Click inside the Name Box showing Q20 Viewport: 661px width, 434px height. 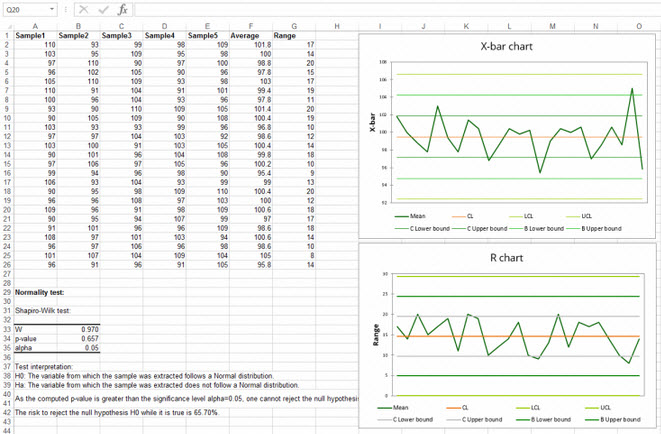point(24,9)
